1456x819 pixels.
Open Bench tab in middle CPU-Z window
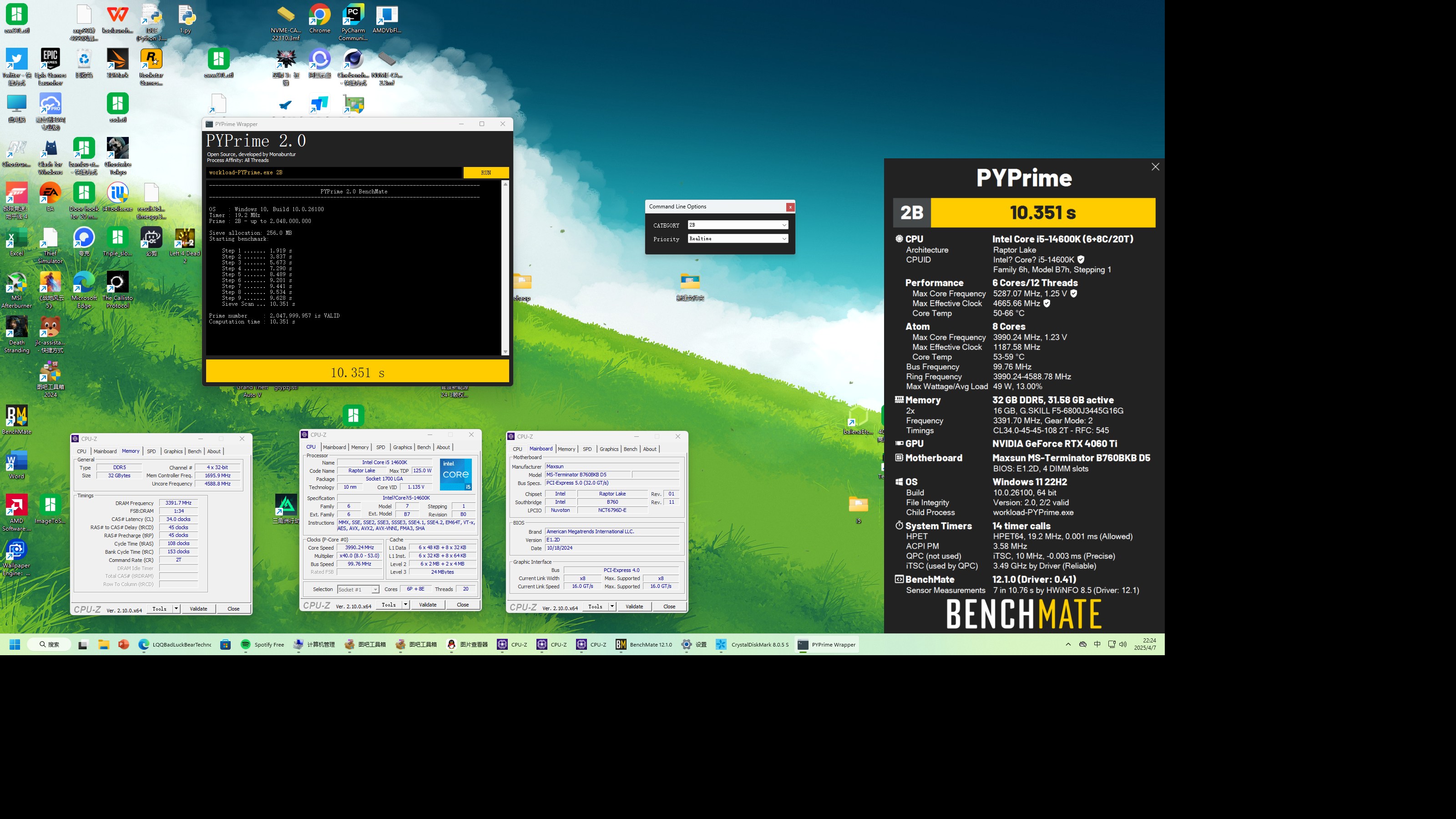pos(423,447)
